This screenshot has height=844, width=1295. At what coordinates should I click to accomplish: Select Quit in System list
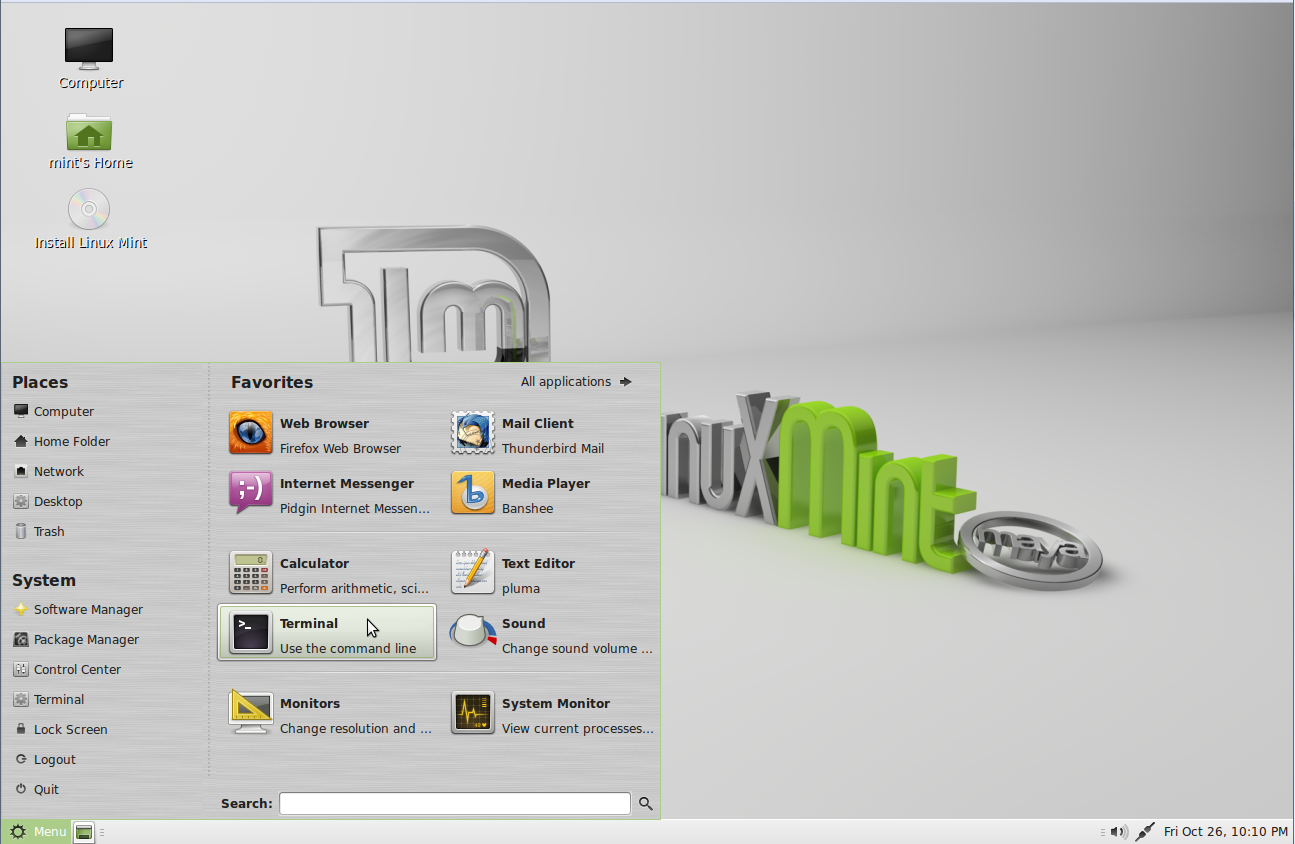(x=36, y=789)
